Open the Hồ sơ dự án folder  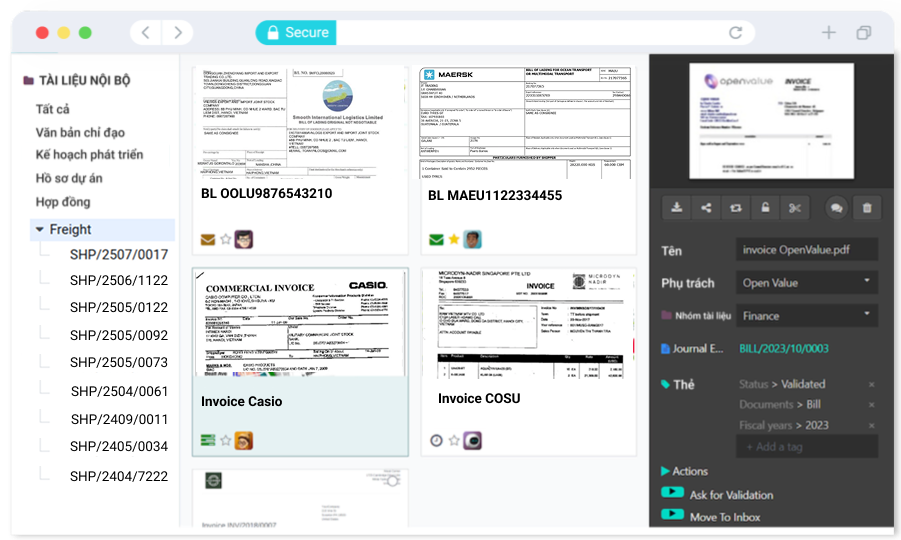(69, 178)
